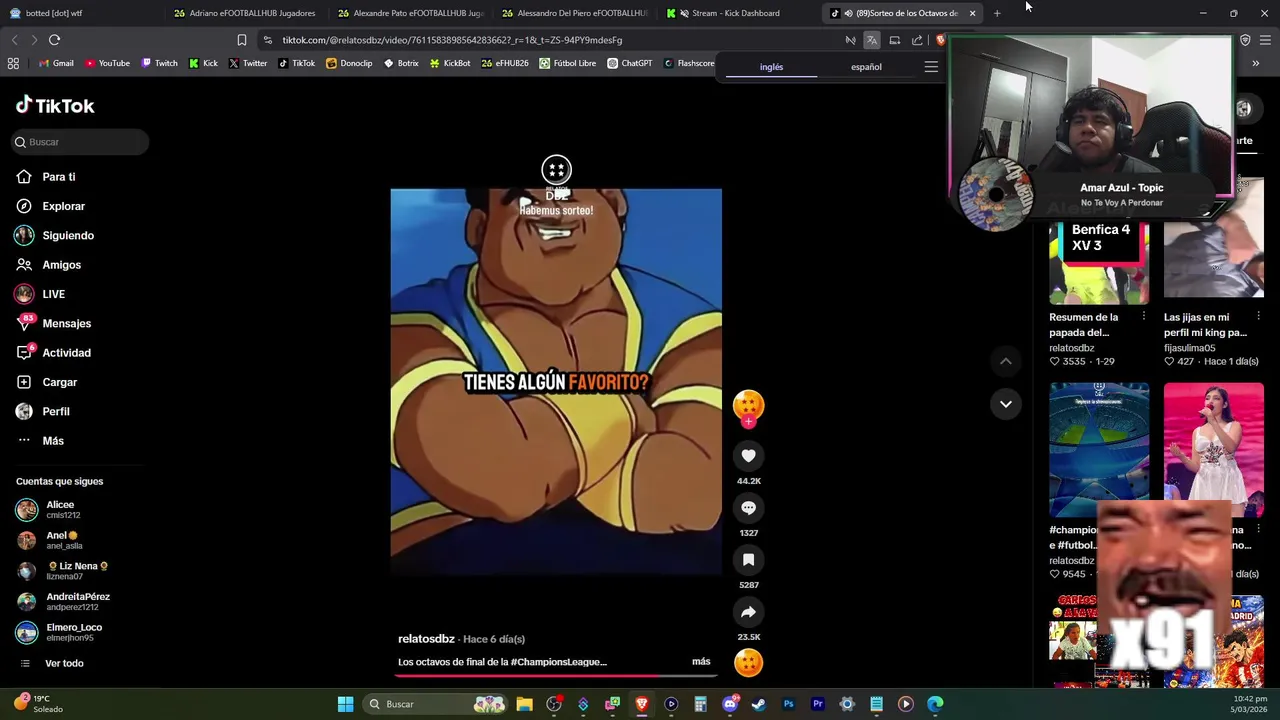Open relatosdbz profile from video caption
This screenshot has width=1280, height=720.
tap(426, 639)
